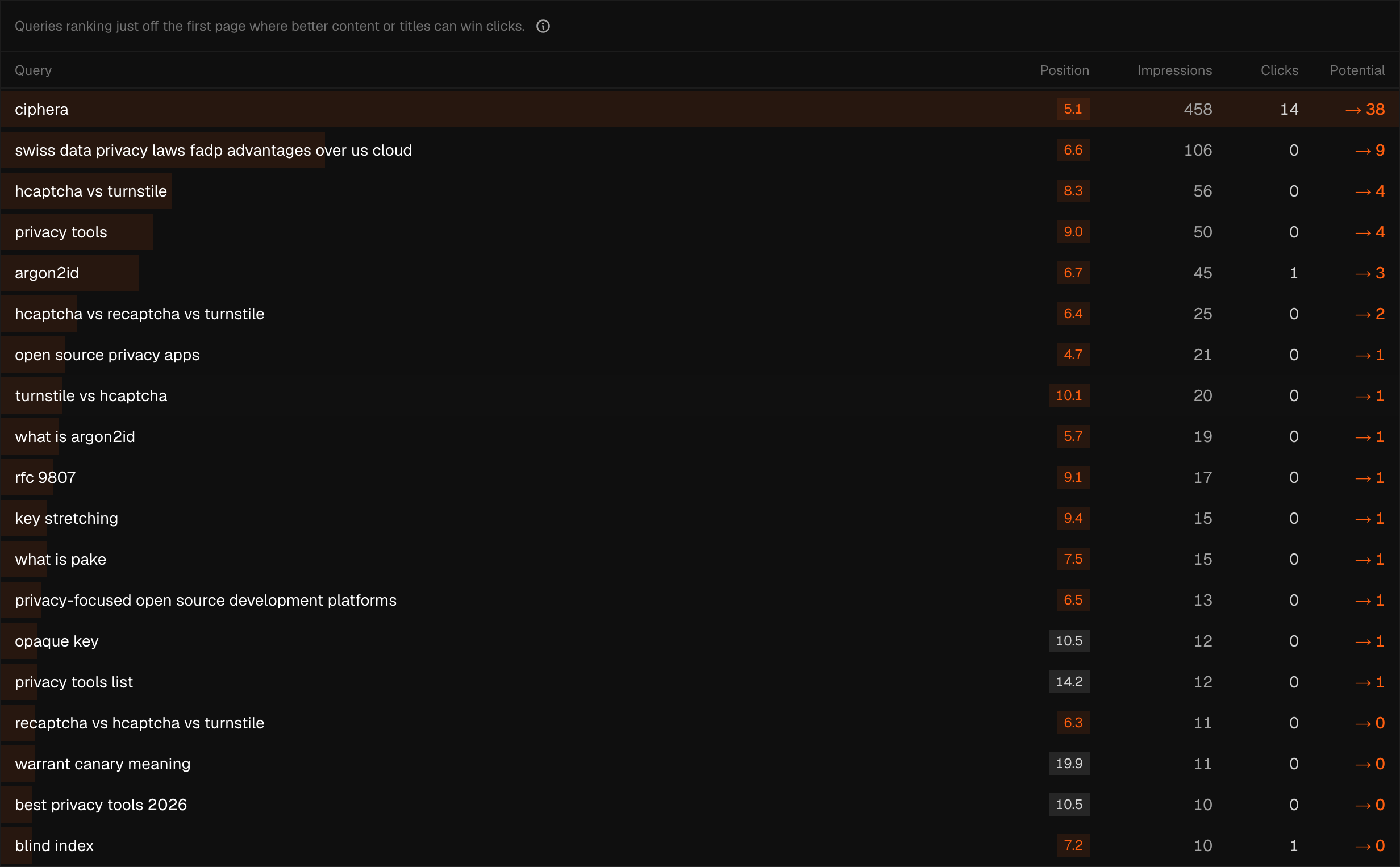Click the 106 impressions value
This screenshot has width=1400, height=867.
(1198, 150)
